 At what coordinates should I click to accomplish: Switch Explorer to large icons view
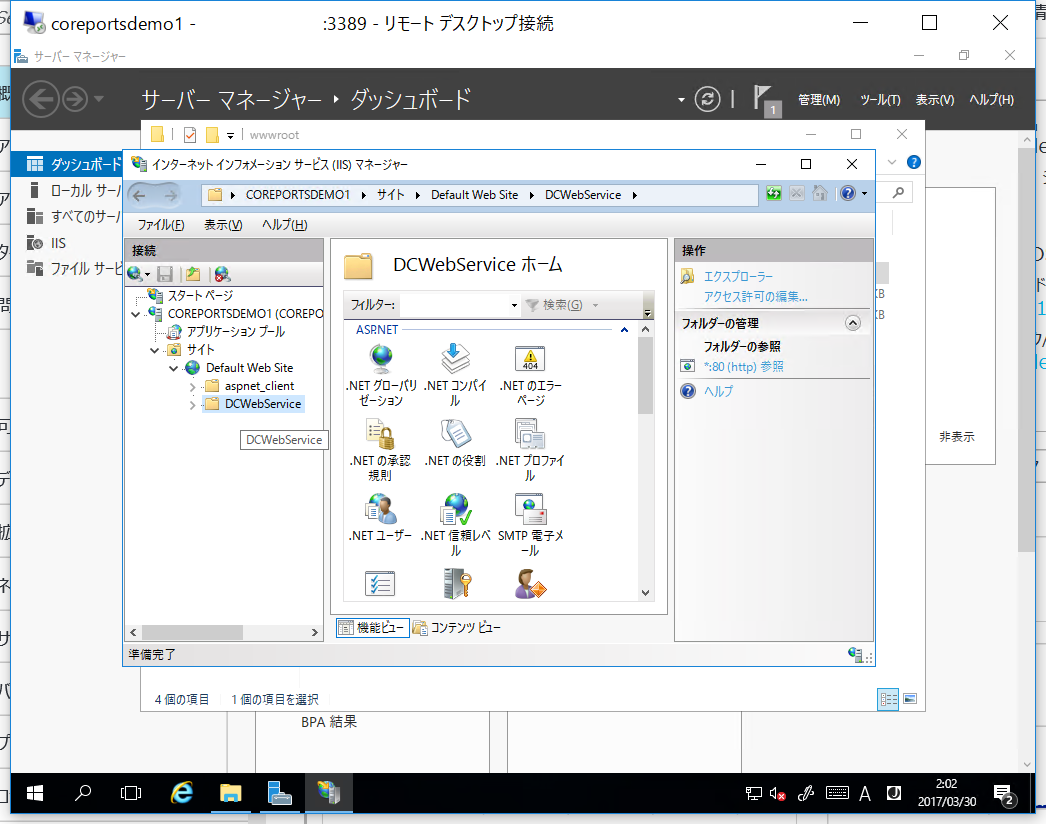click(909, 699)
